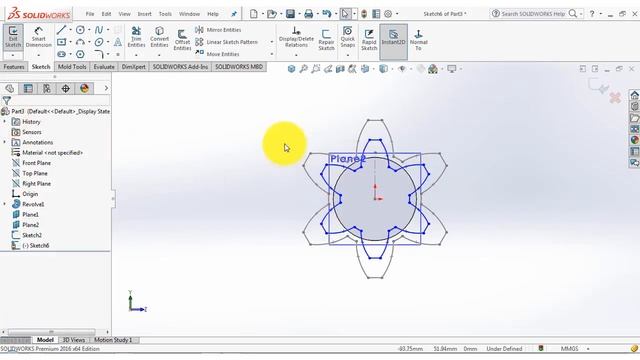Viewport: 640px width, 360px height.
Task: Open the File menu
Action: 90,14
